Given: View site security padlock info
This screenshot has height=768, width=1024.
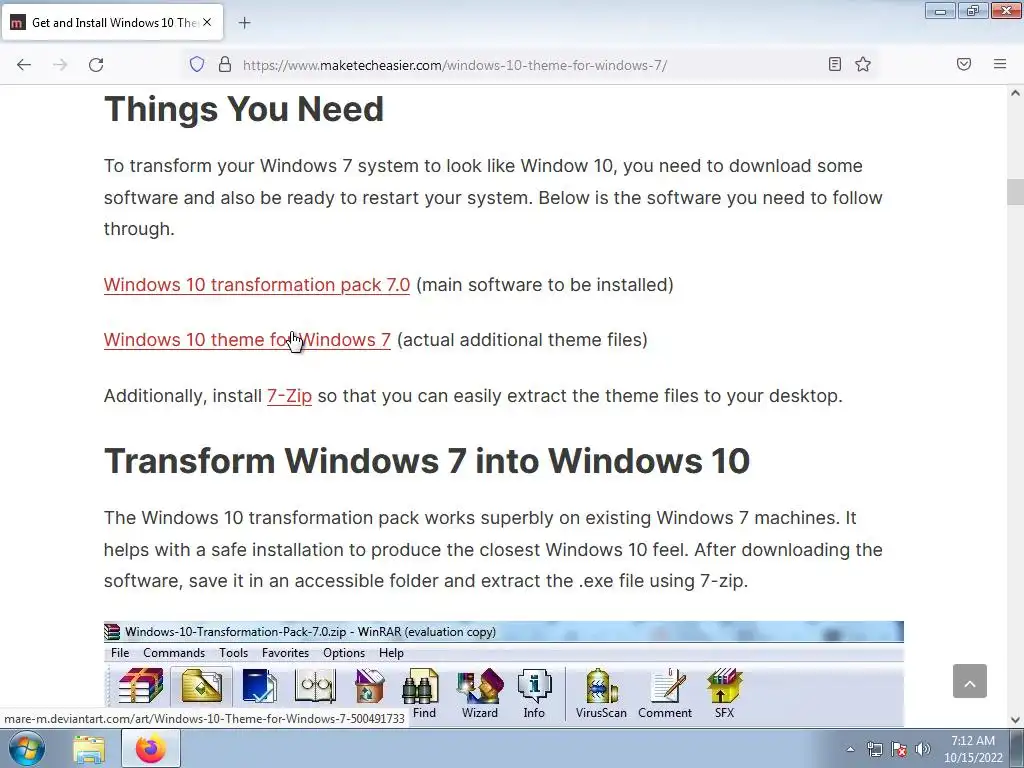Looking at the screenshot, I should pos(225,65).
